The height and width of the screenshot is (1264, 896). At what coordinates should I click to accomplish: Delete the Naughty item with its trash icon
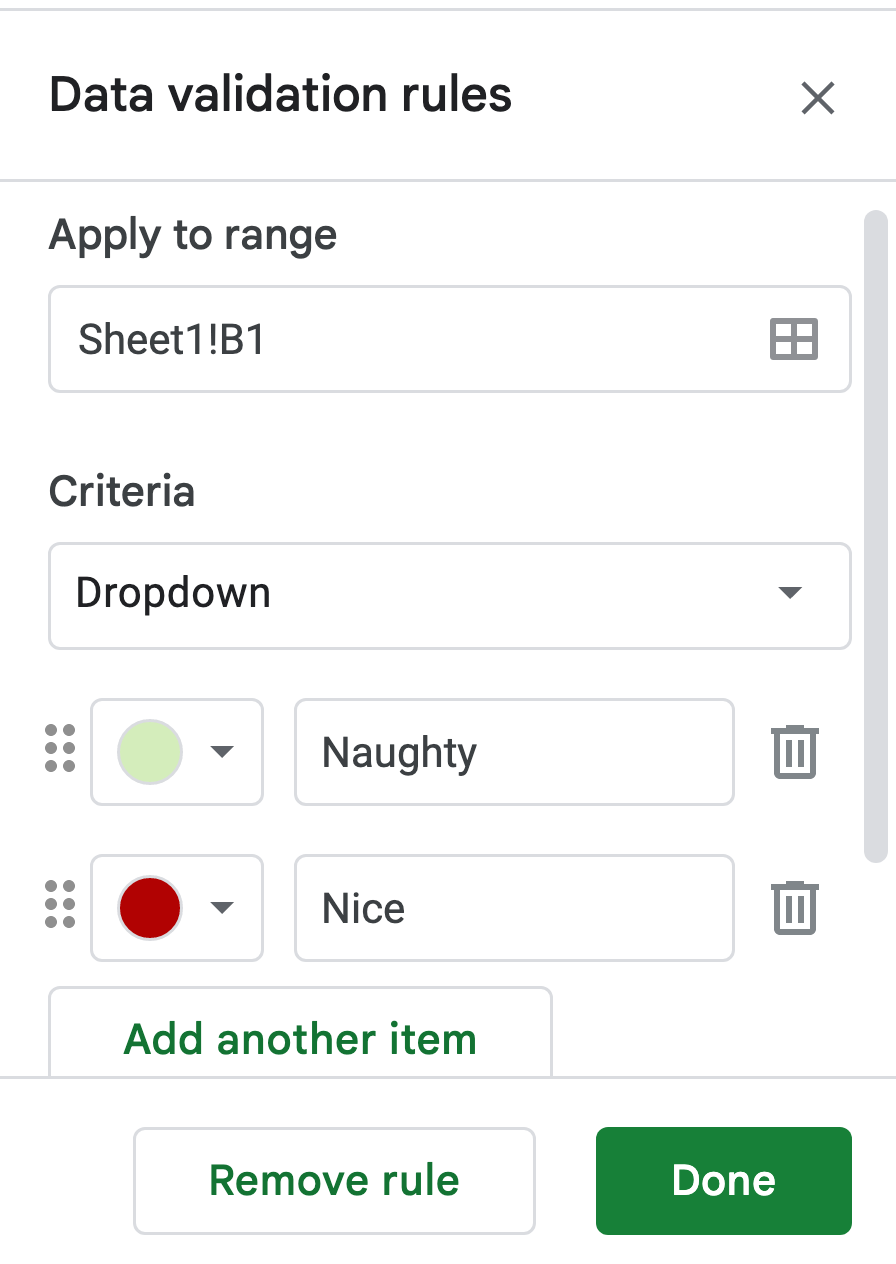[795, 752]
